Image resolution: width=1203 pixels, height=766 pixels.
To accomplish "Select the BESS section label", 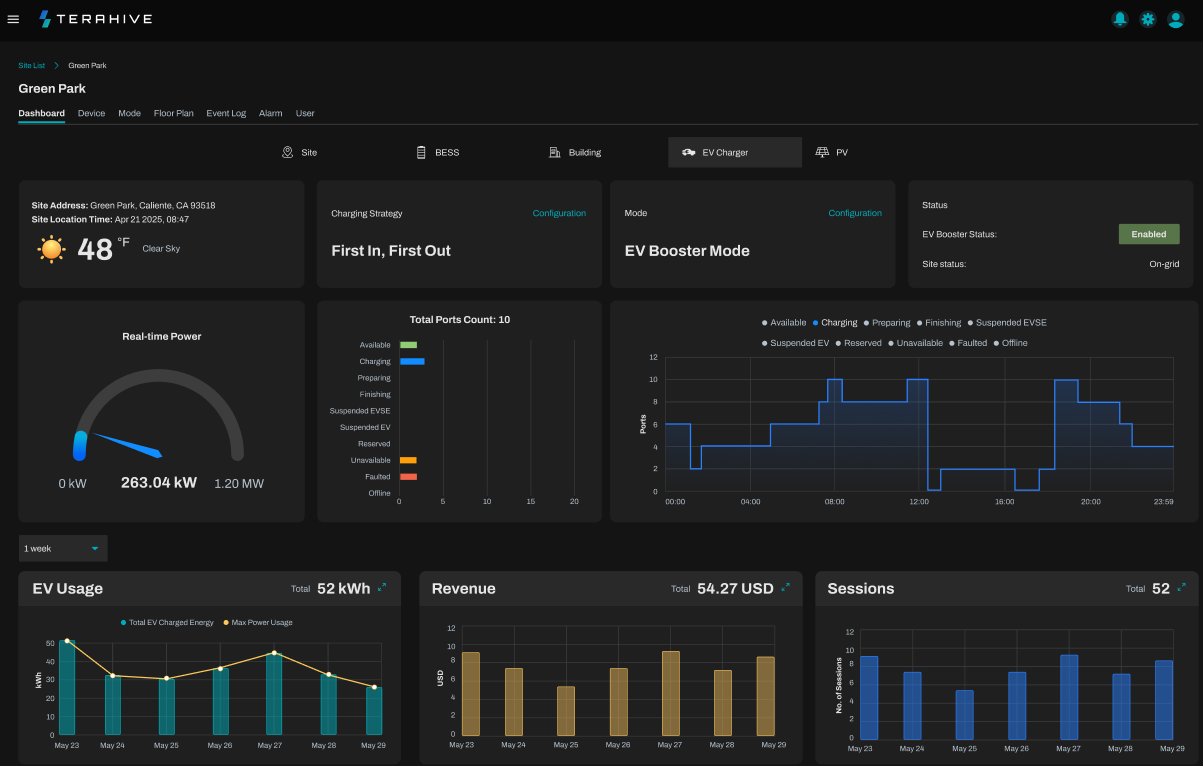I will click(447, 153).
